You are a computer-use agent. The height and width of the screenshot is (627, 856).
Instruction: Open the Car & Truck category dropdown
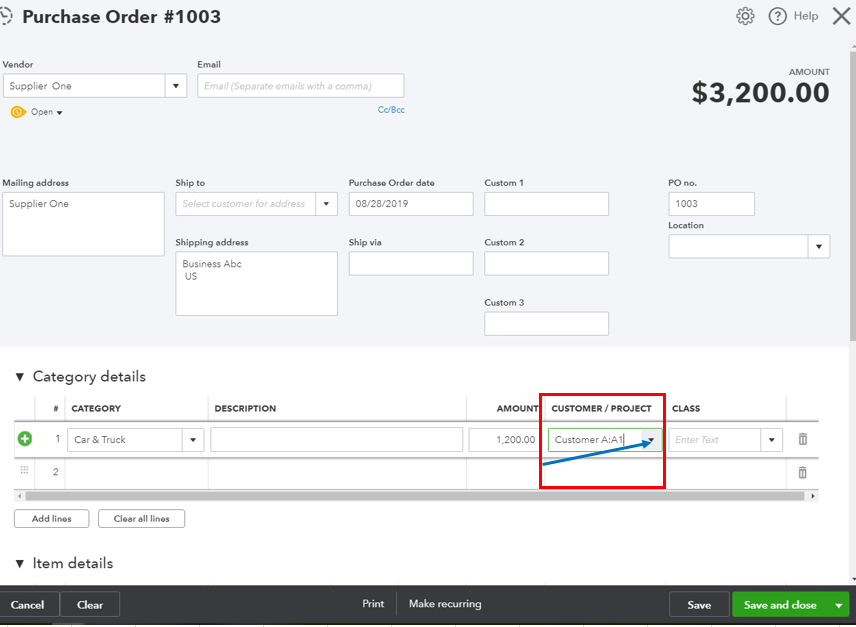pyautogui.click(x=193, y=440)
